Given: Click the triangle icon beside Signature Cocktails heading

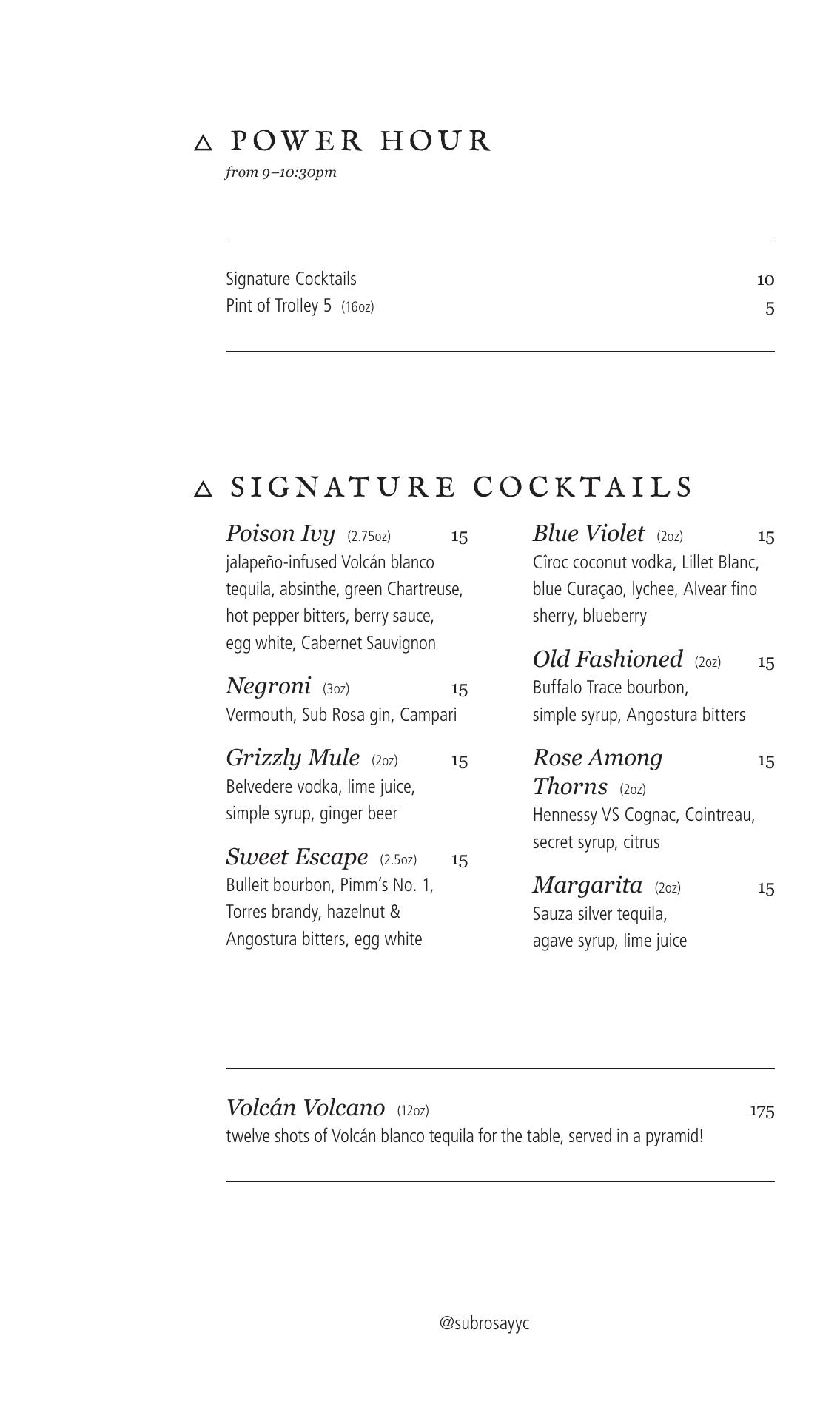Looking at the screenshot, I should pyautogui.click(x=203, y=489).
